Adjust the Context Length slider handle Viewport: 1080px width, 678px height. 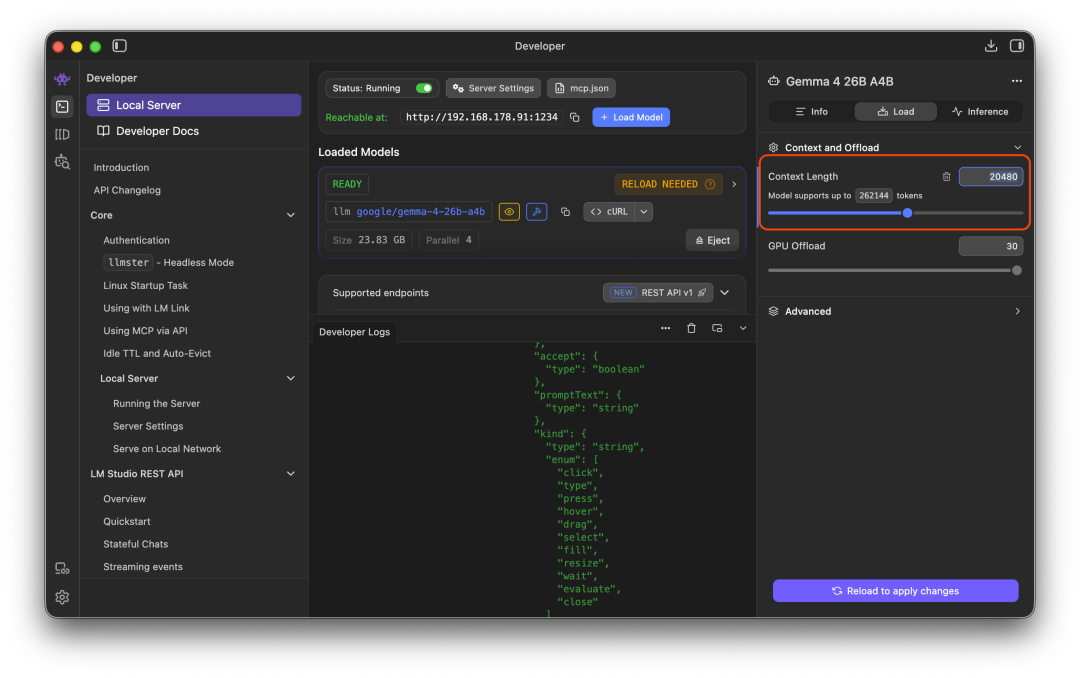(907, 213)
